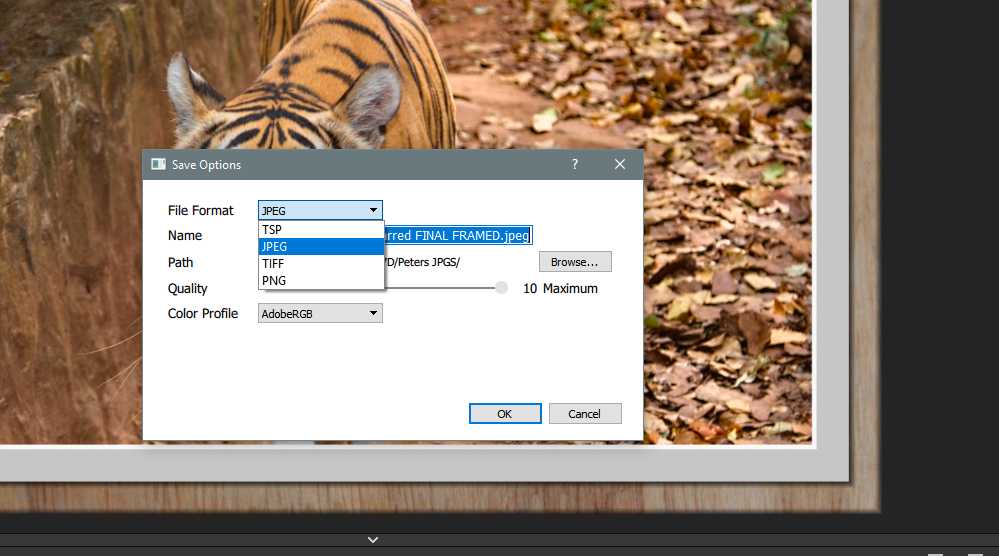Click the Save Options title bar text
The height and width of the screenshot is (556, 999).
point(206,164)
